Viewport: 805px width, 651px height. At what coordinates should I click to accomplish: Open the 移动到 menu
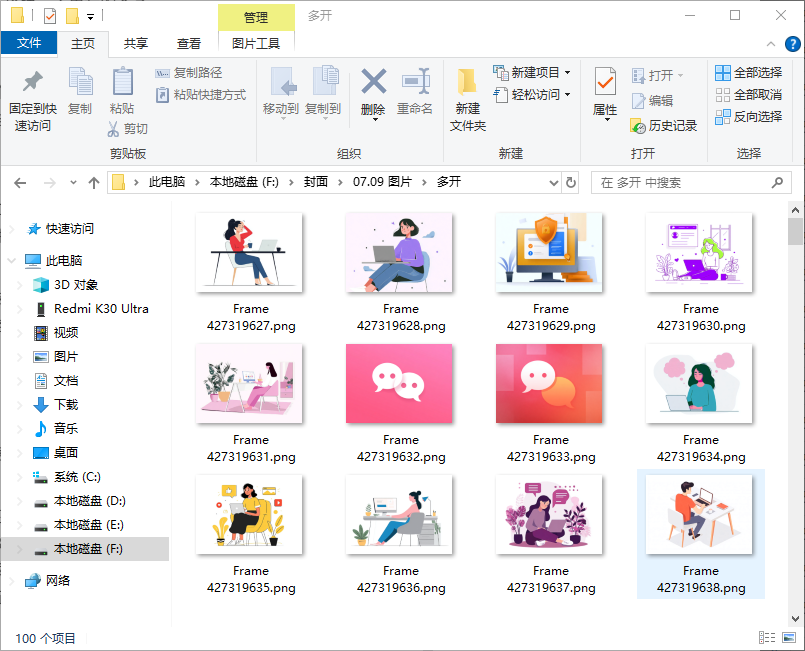pos(281,92)
